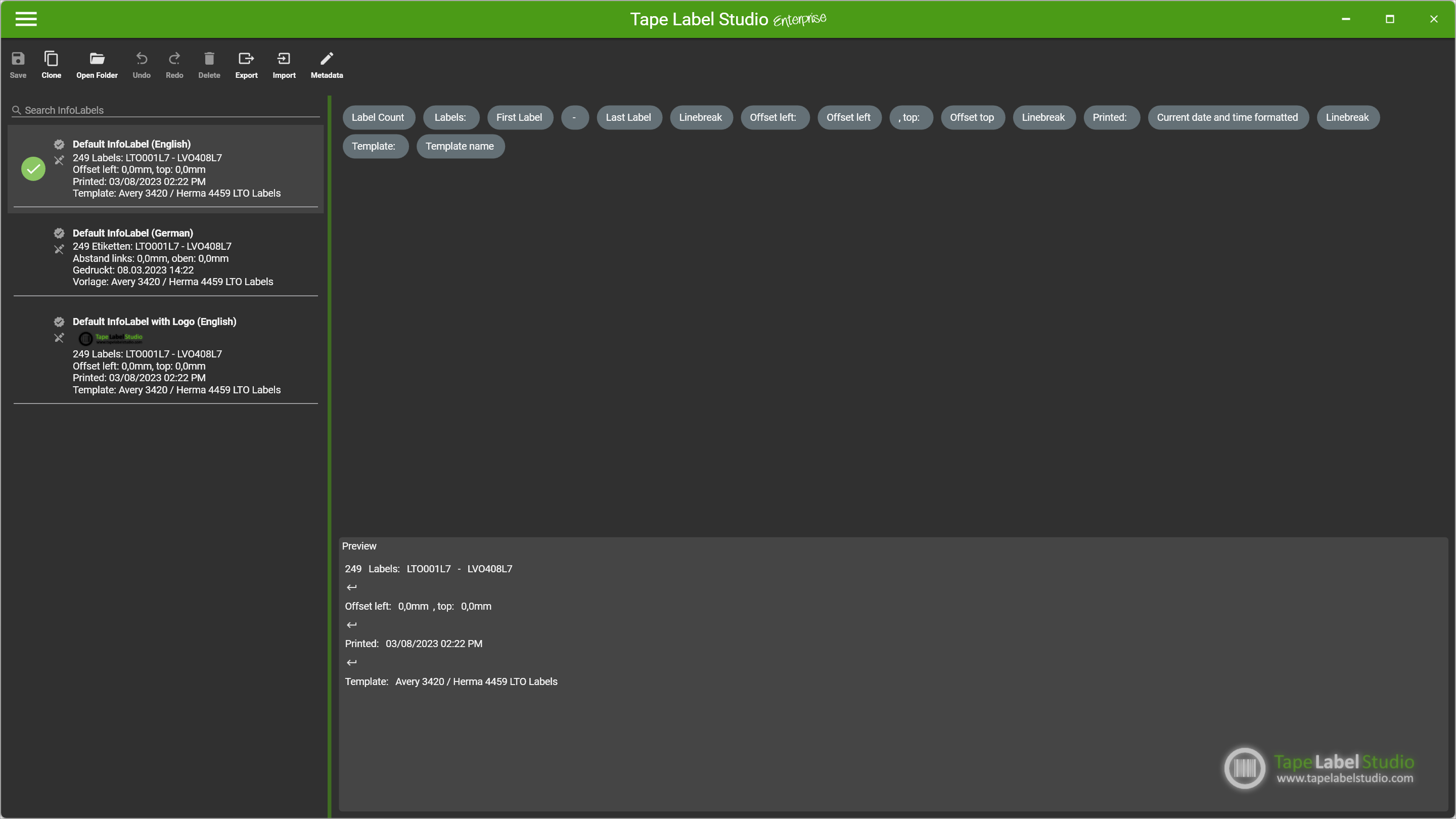Click the Preview panel heading
The height and width of the screenshot is (819, 1456).
359,547
